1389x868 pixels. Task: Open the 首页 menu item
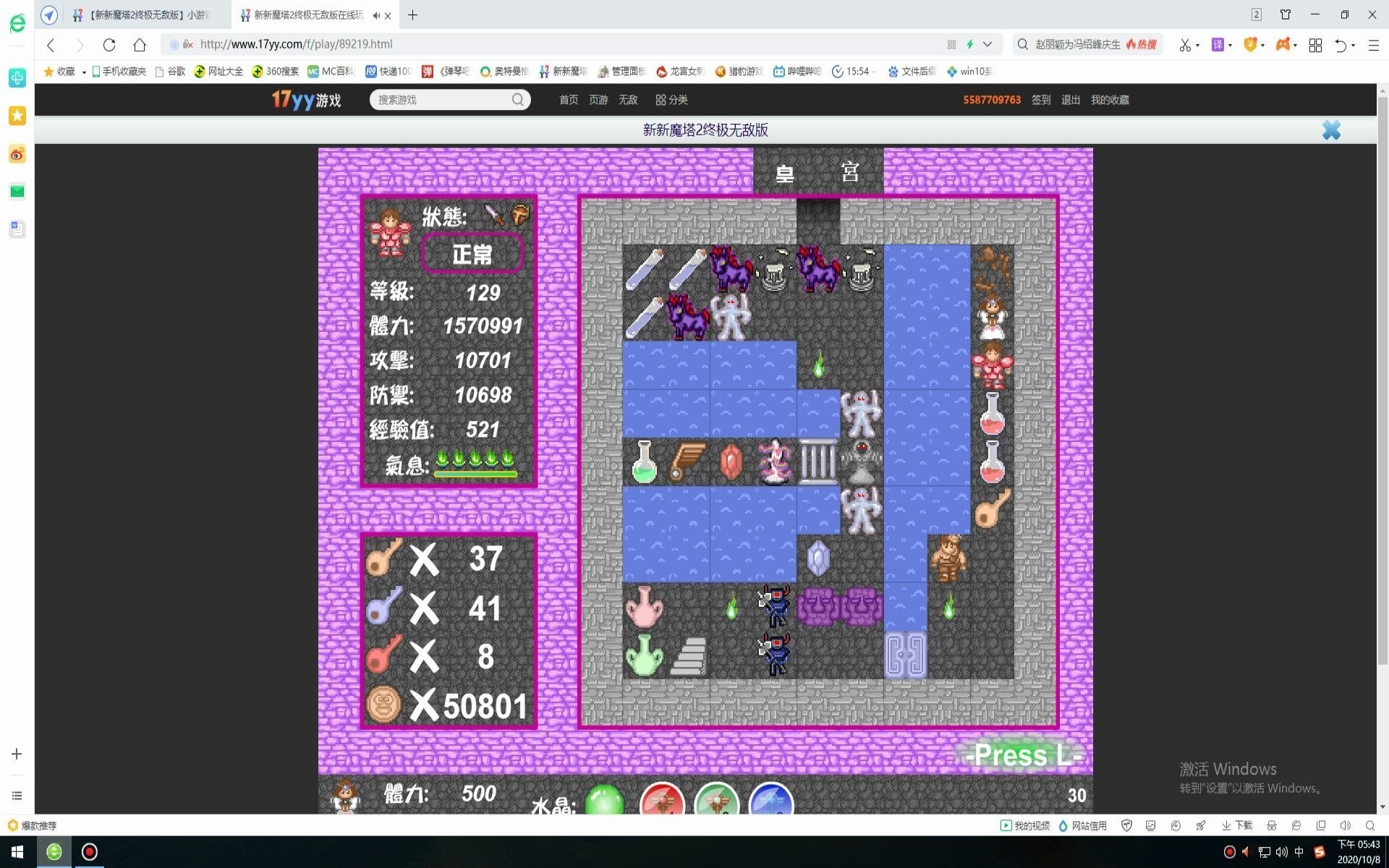click(569, 100)
